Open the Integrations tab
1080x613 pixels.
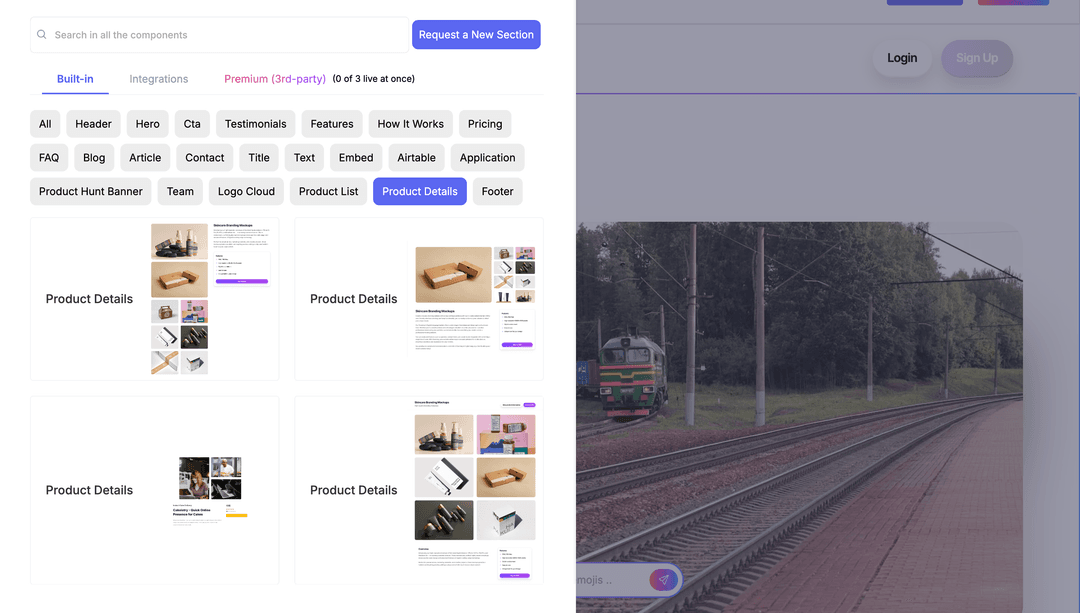158,79
